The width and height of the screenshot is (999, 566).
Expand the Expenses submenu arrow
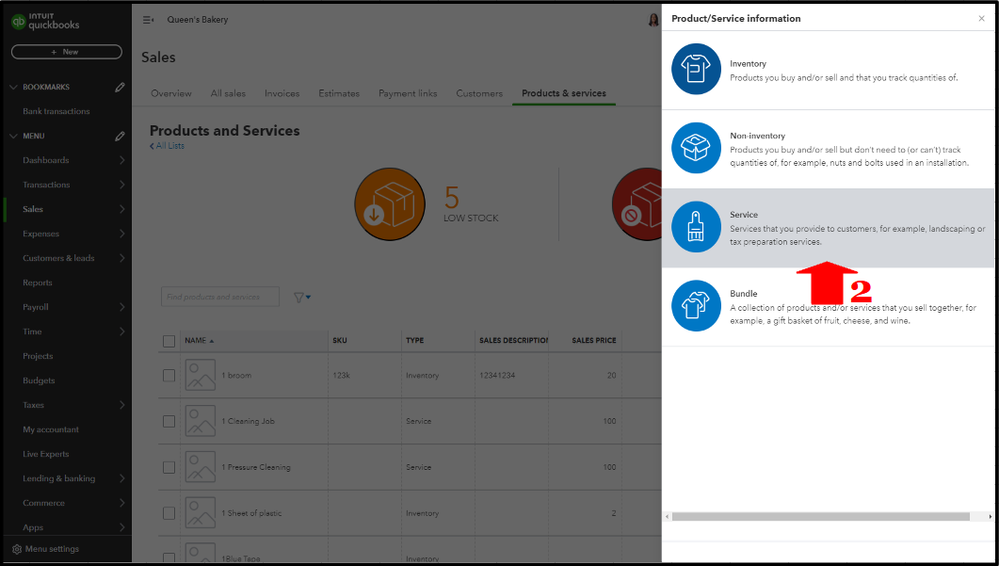pyautogui.click(x=122, y=234)
